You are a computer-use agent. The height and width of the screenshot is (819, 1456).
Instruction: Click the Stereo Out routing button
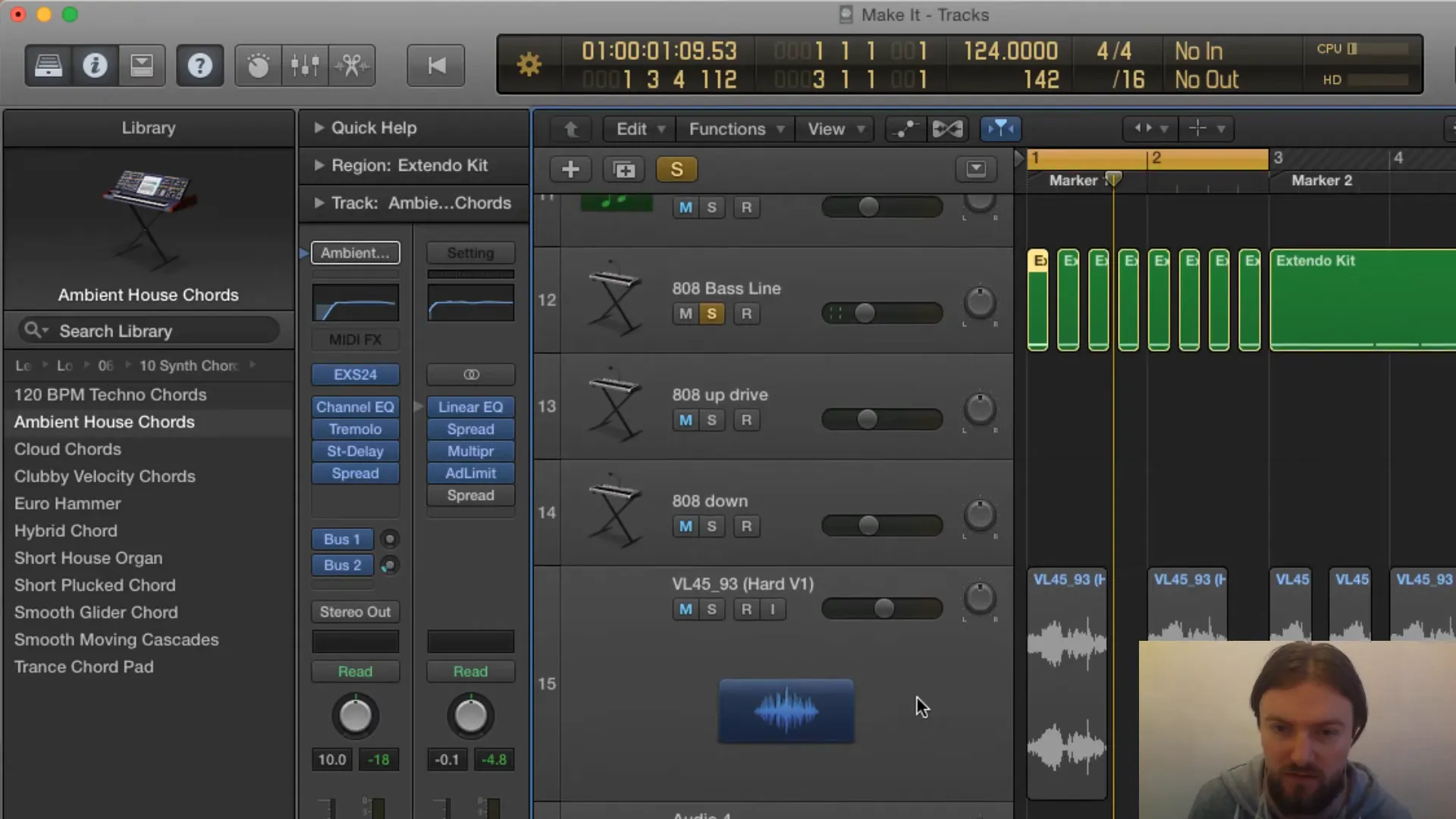[x=354, y=611]
